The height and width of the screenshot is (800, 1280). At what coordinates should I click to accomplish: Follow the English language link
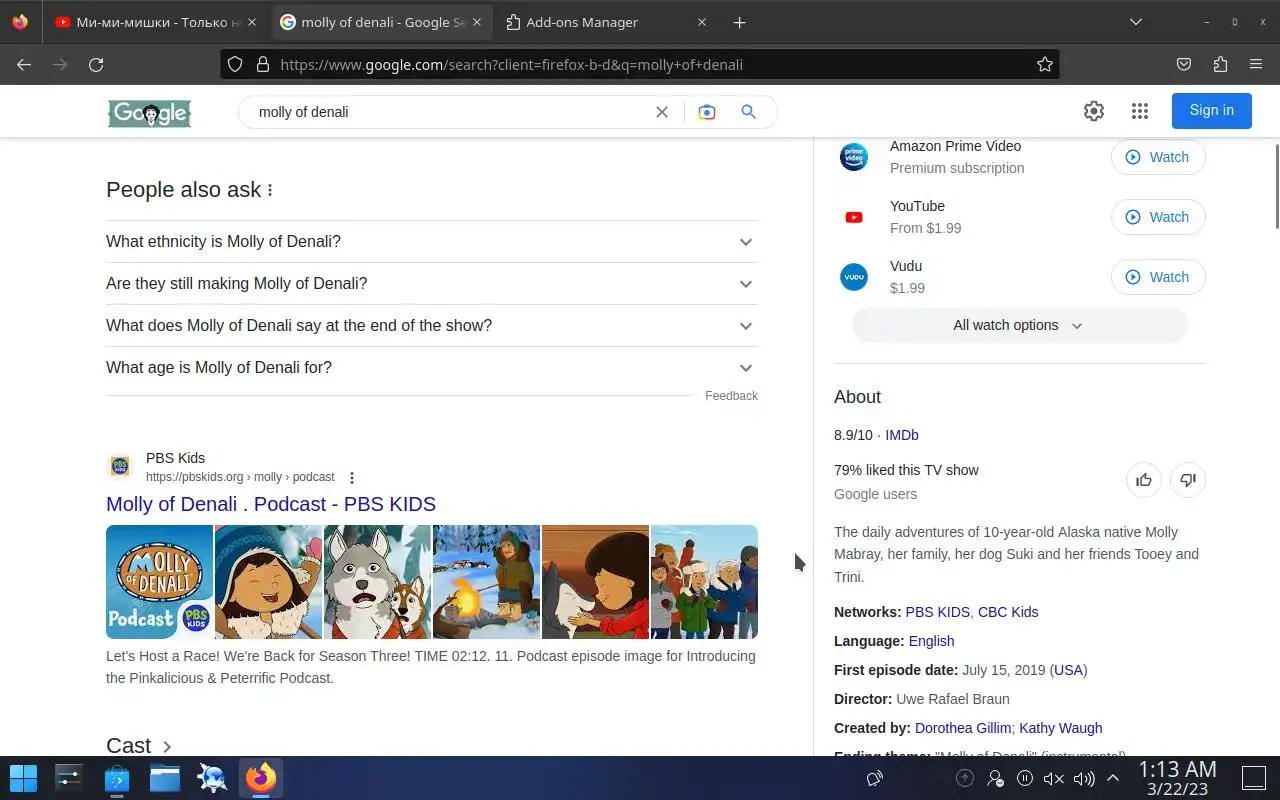[931, 641]
